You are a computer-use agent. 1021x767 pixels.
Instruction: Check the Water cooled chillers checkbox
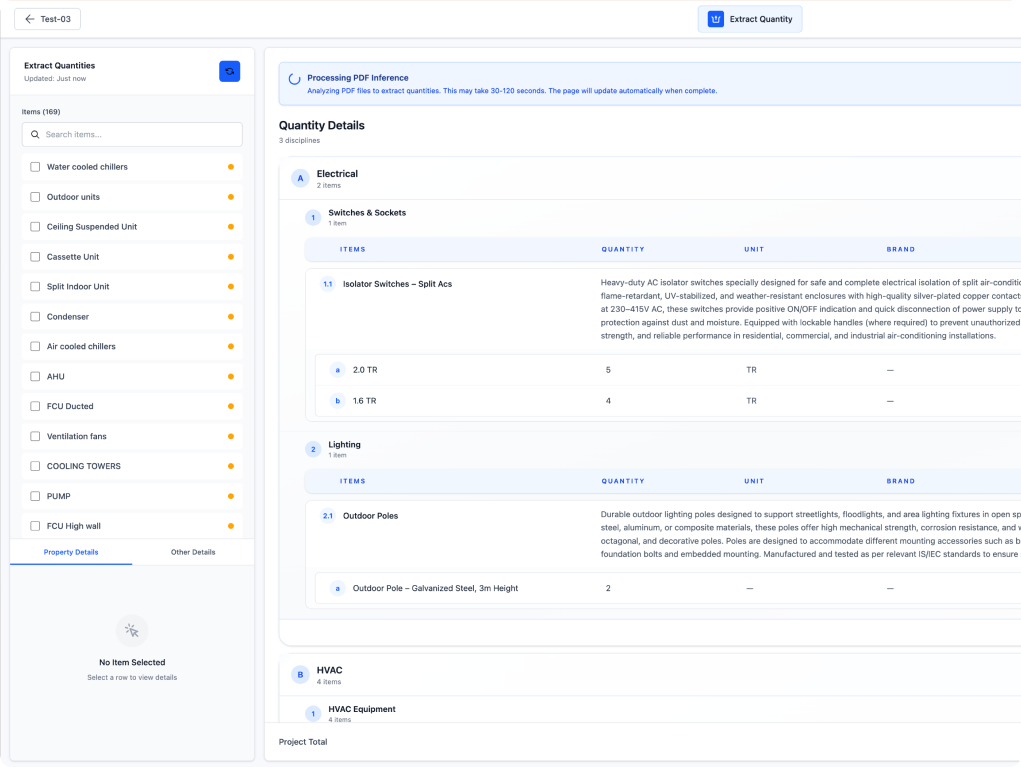click(x=35, y=167)
